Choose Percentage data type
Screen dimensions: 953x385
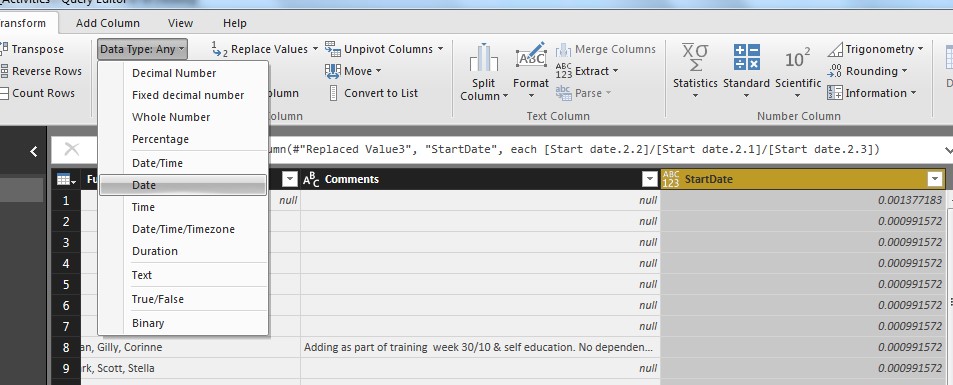[183, 139]
